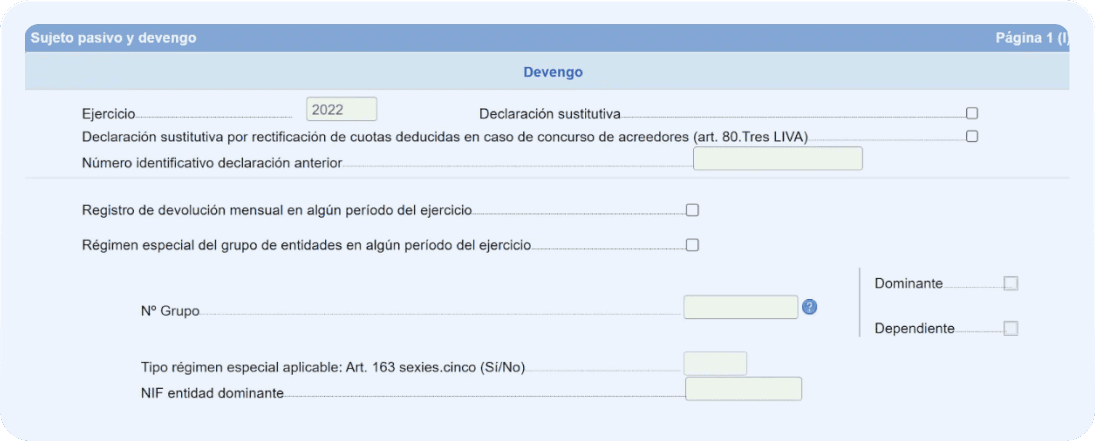Tick the Declaración sustitutiva checkbox

point(971,113)
